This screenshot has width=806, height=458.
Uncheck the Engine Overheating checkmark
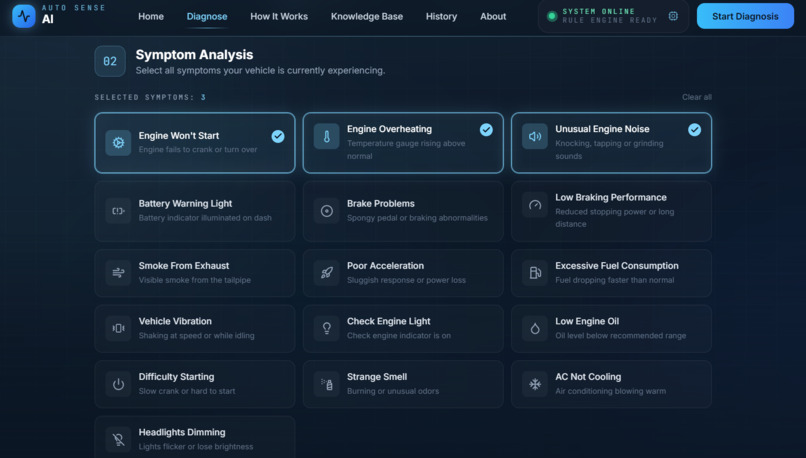point(486,130)
